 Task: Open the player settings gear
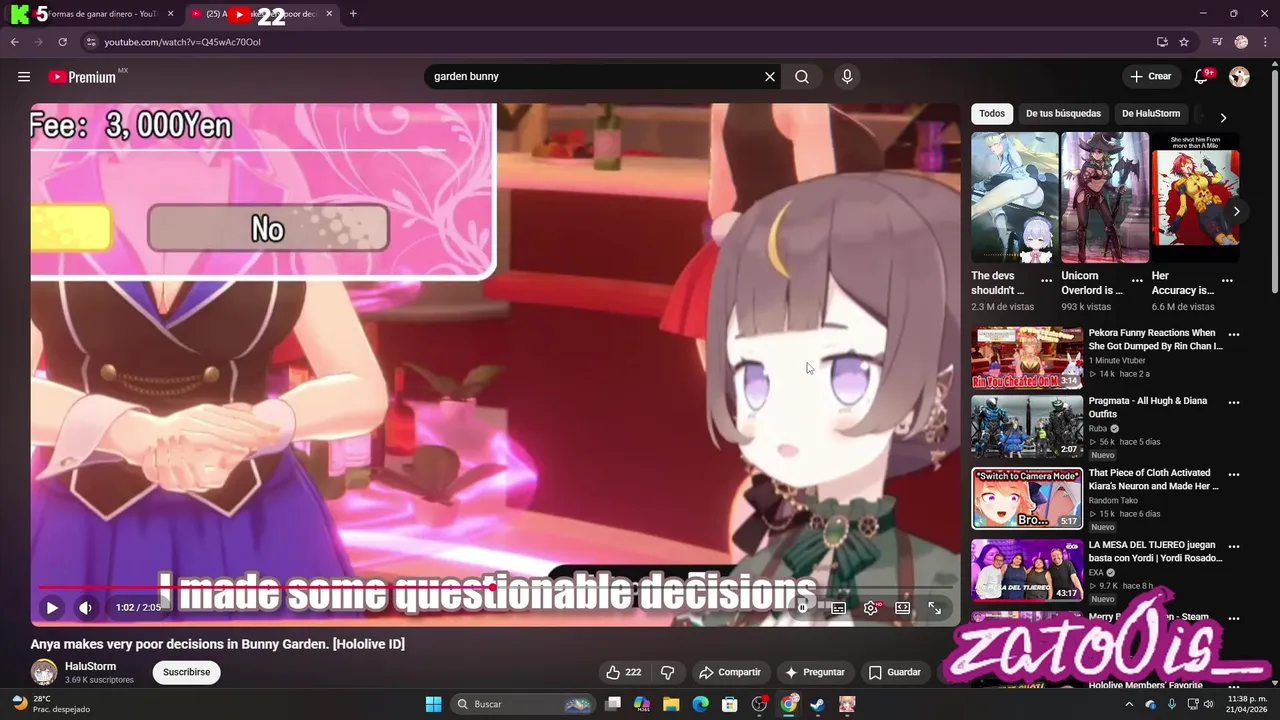pyautogui.click(x=871, y=607)
